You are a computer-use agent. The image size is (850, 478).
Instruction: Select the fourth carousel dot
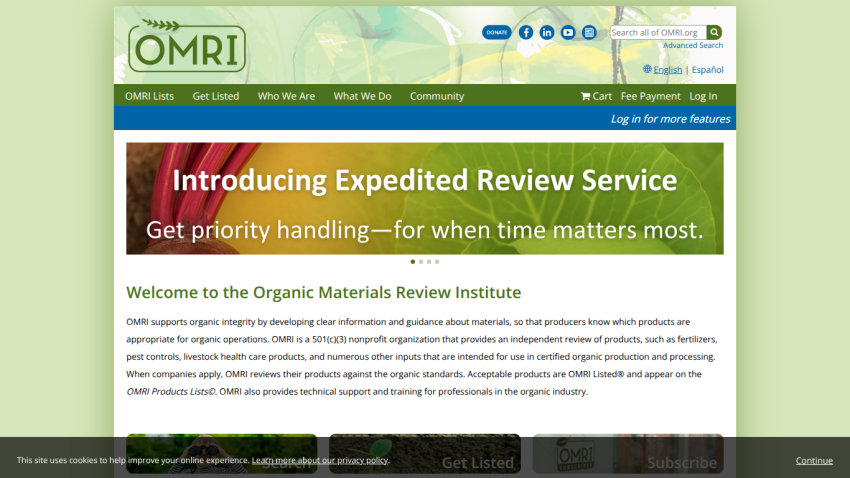point(437,262)
